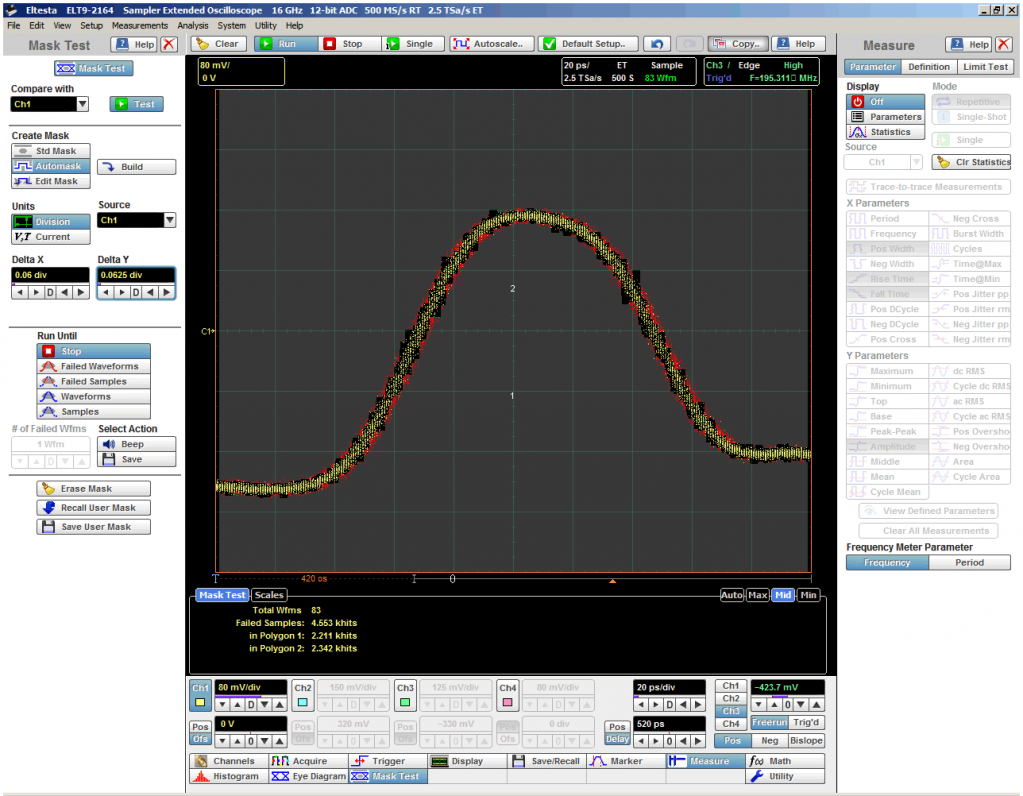Open the Eye Diagram panel

306,776
